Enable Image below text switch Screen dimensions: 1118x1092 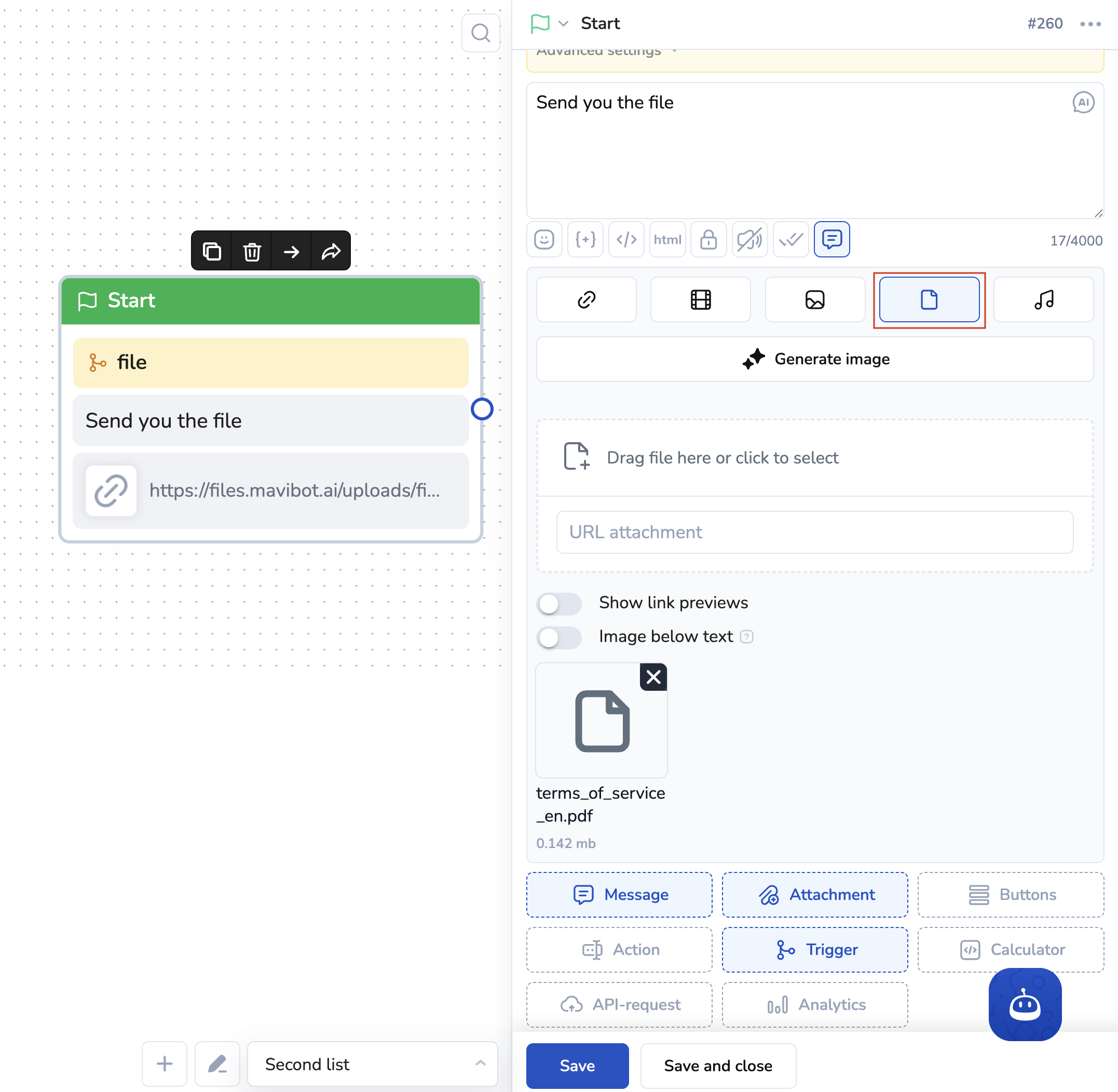(560, 637)
